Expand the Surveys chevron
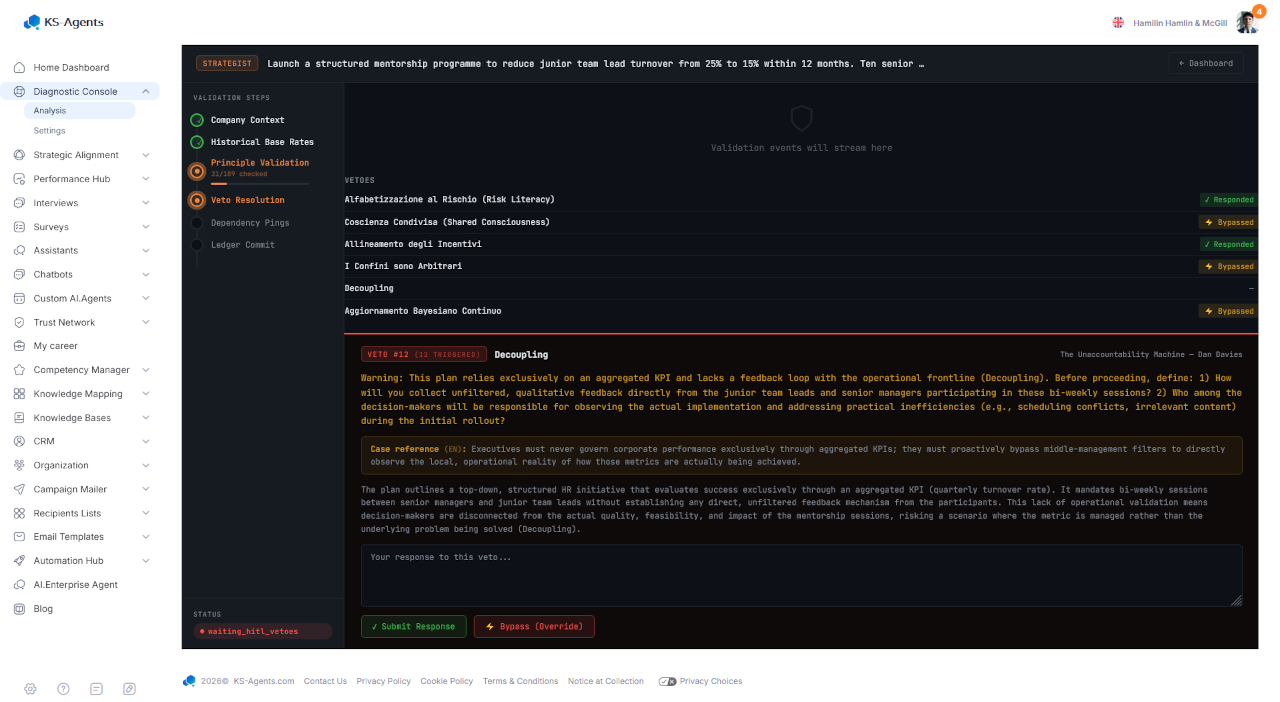The width and height of the screenshot is (1280, 702). coord(146,227)
